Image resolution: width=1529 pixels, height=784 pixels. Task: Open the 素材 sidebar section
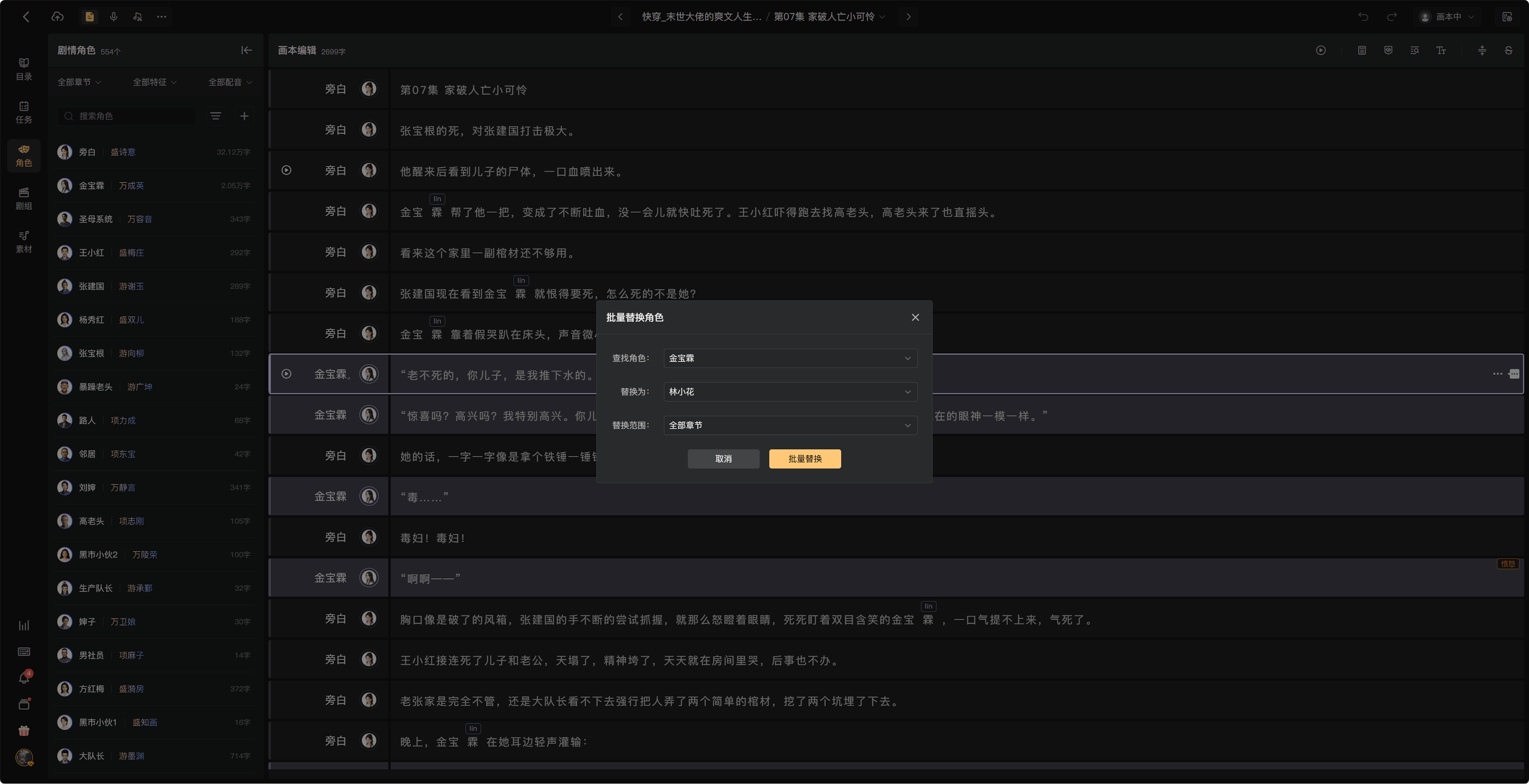[x=24, y=242]
